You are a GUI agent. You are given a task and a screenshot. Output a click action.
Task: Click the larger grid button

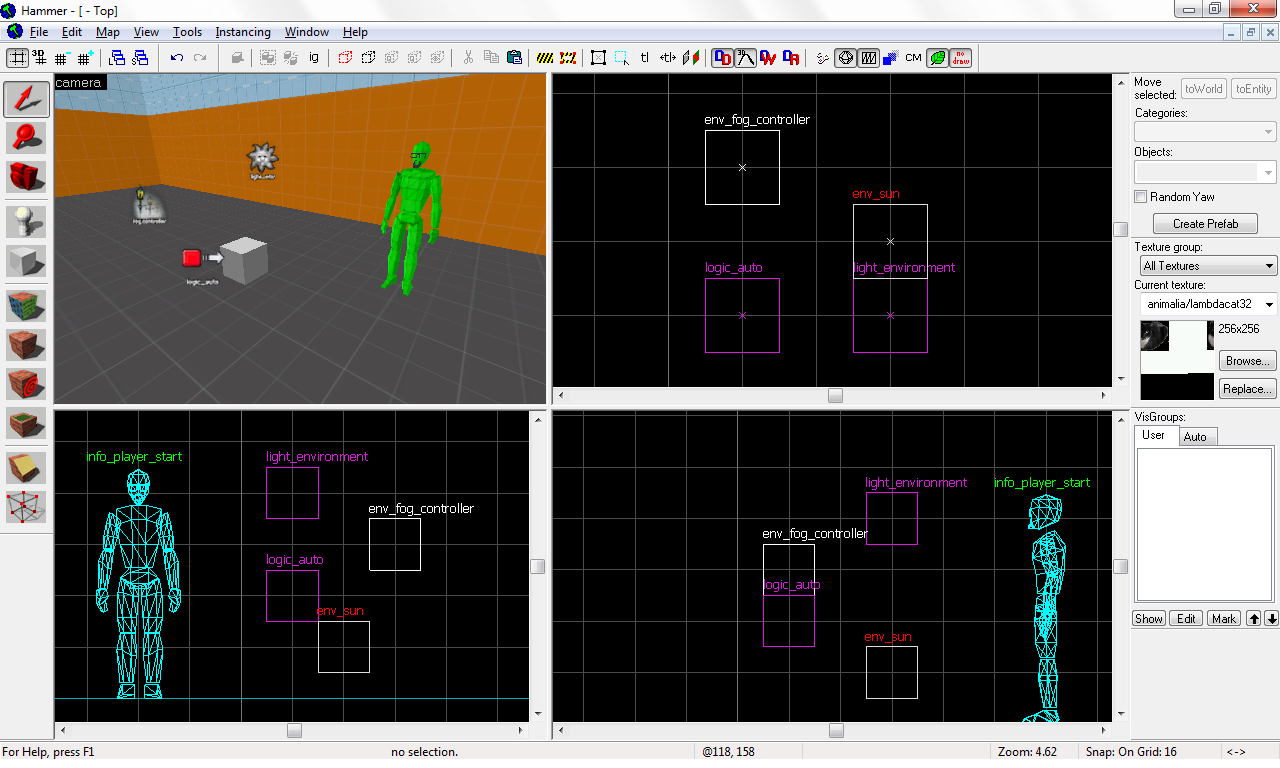point(85,58)
